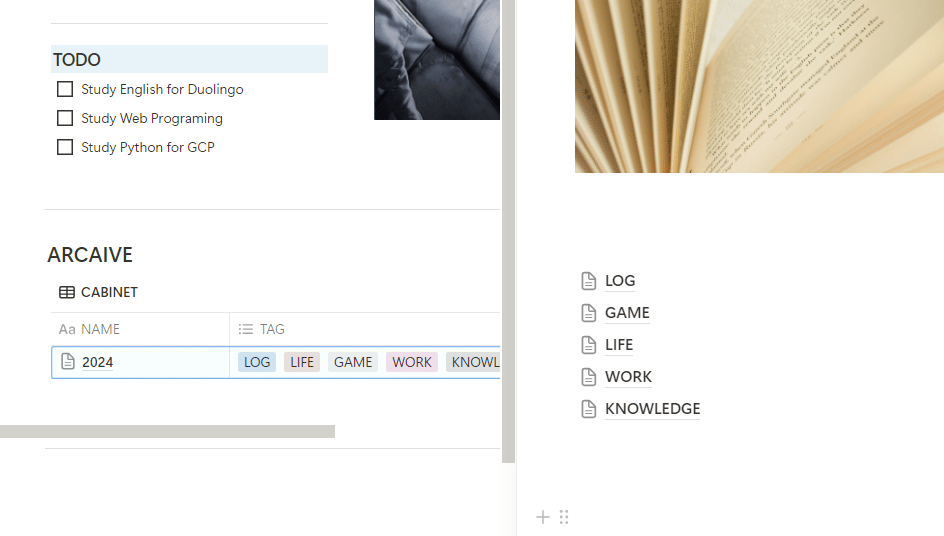Click the blue LOG tag
The width and height of the screenshot is (944, 536).
tap(257, 362)
